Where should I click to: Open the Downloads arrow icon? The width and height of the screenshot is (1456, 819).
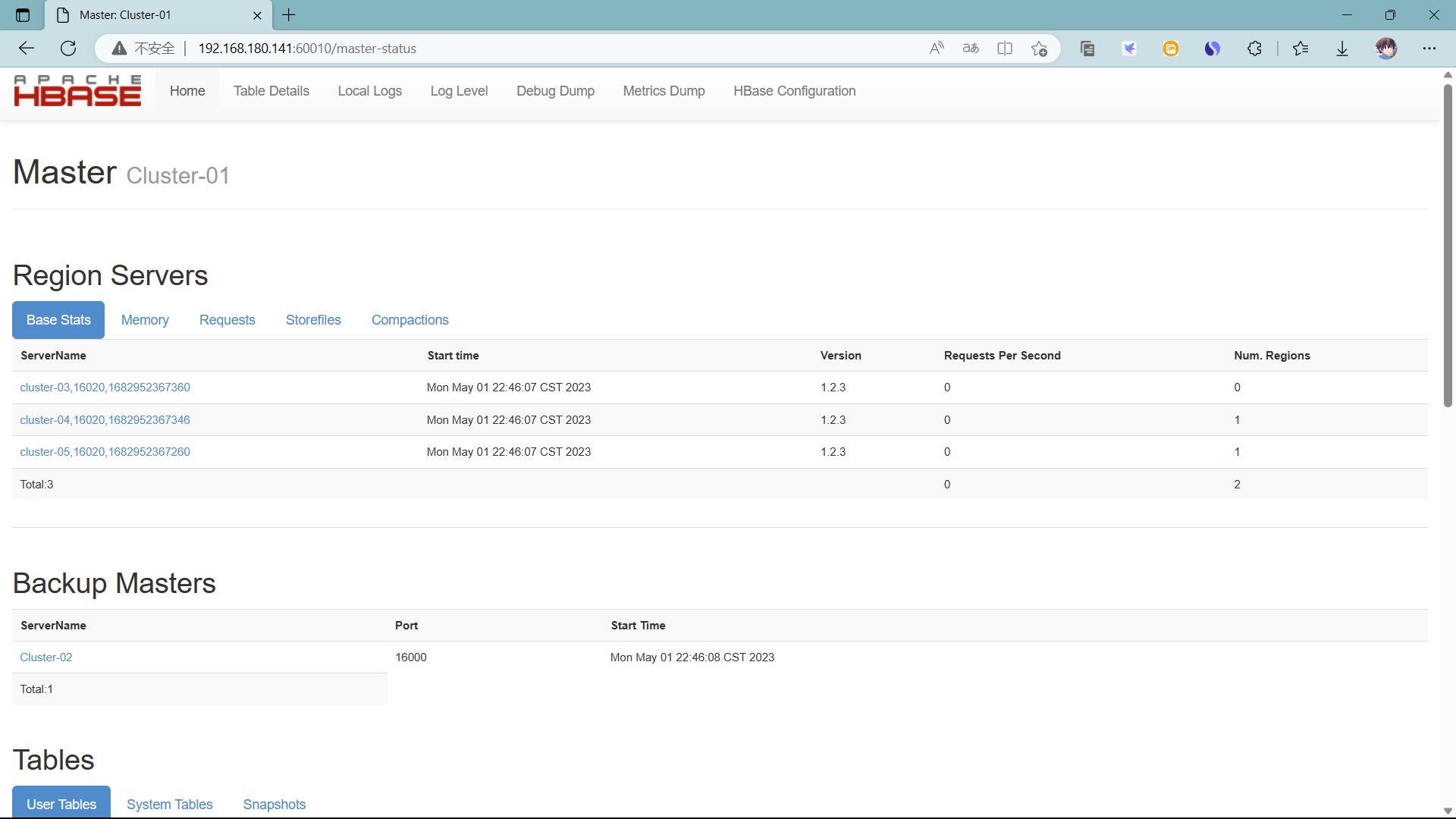coord(1342,49)
